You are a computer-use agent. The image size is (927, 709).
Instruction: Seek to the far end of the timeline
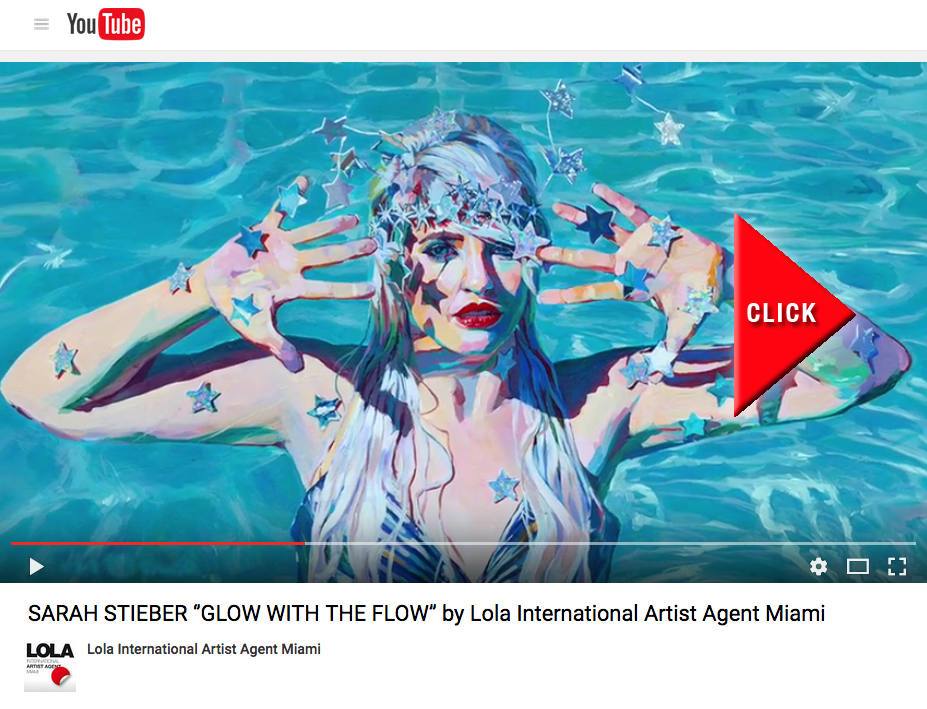tap(914, 543)
